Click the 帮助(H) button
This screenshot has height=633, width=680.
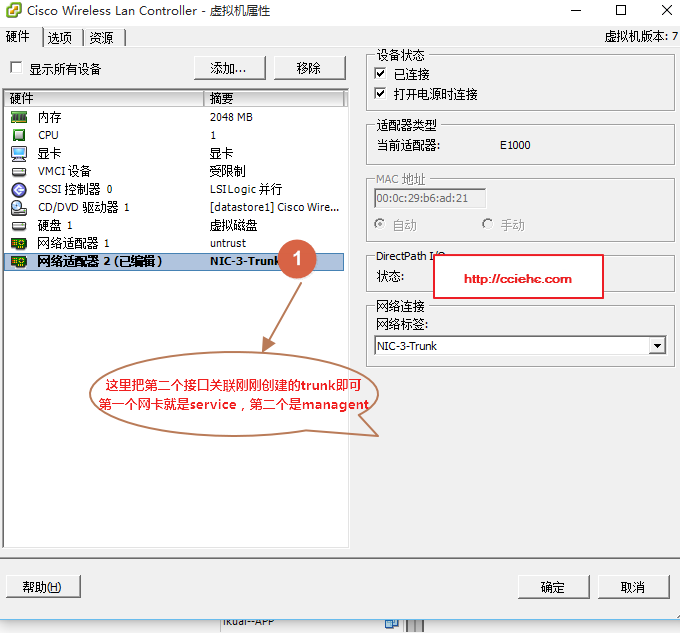point(43,587)
